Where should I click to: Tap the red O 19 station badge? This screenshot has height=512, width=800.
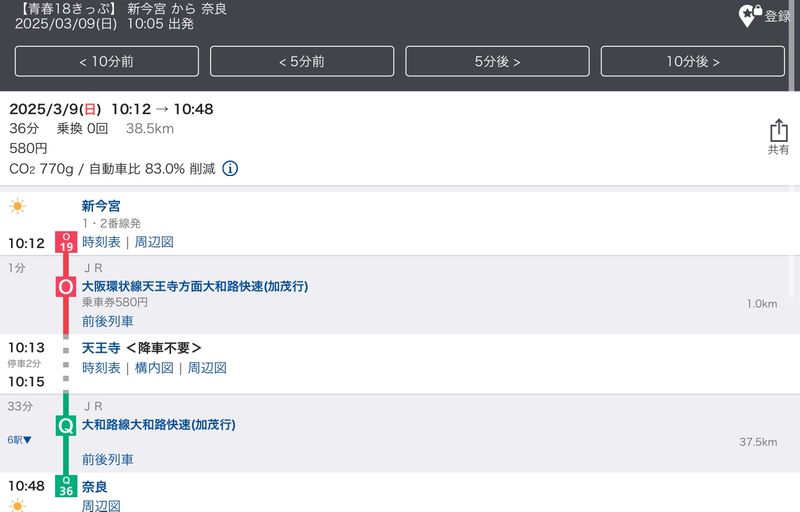pos(66,242)
